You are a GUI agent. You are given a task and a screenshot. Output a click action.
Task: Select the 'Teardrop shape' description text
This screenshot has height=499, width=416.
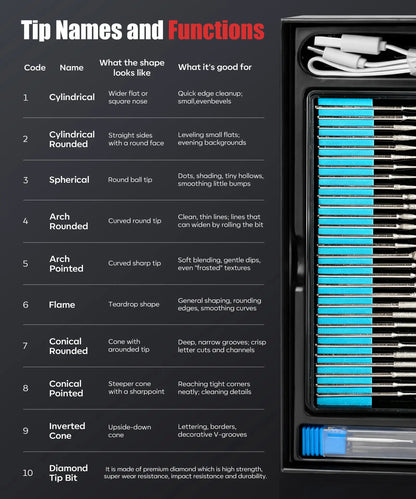point(134,304)
